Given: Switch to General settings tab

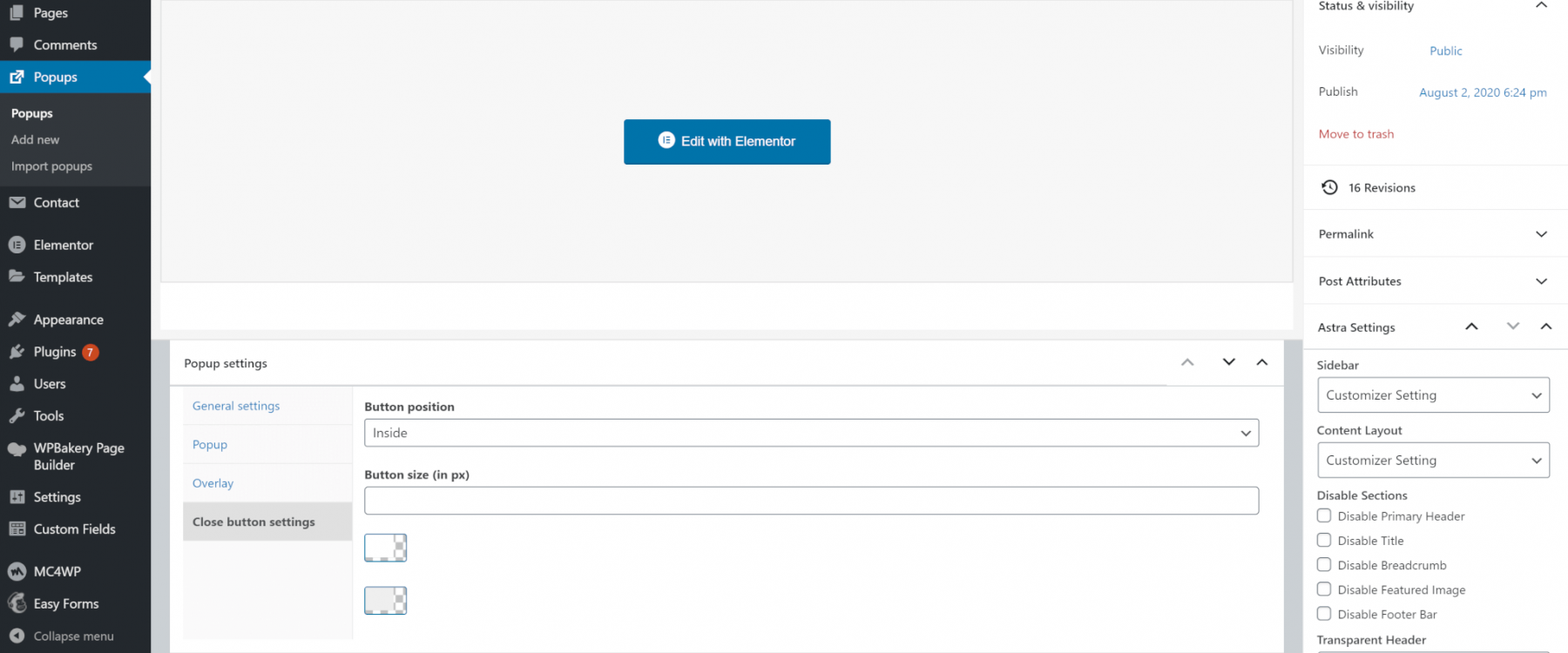Looking at the screenshot, I should coord(236,406).
